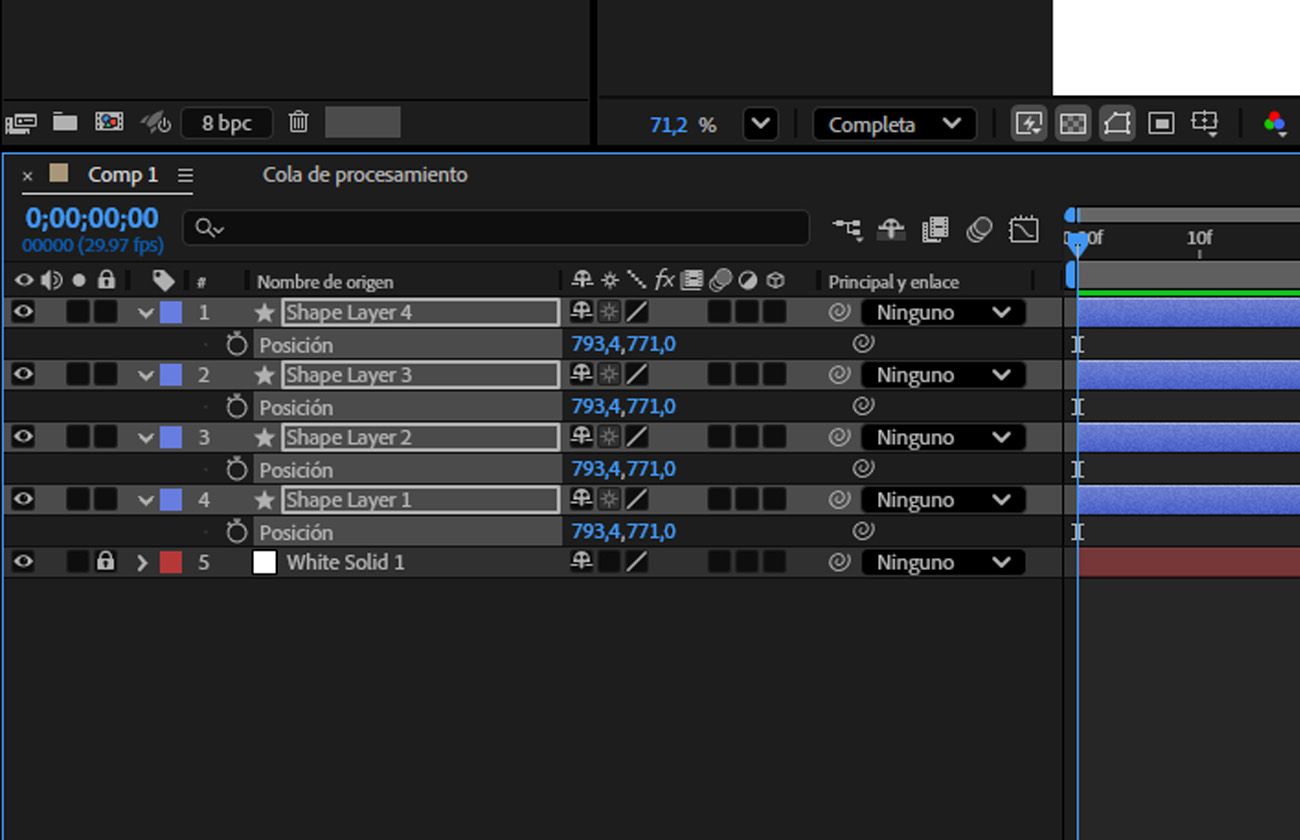Toggle the Posición stopwatch of Shape Layer 1
1300x840 pixels.
(x=236, y=531)
